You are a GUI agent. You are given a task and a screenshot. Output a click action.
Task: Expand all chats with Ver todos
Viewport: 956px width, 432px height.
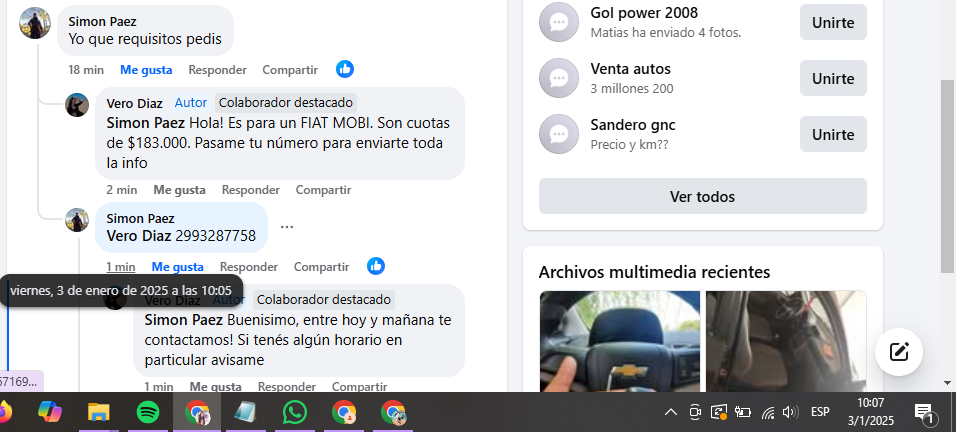click(702, 196)
